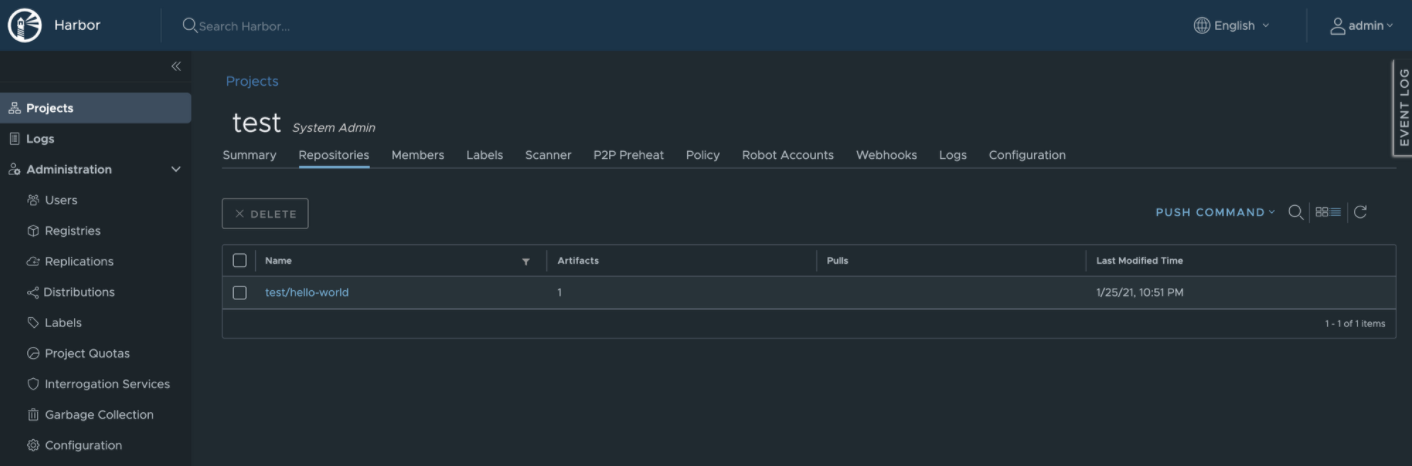Click the Users icon in the sidebar
This screenshot has width=1412, height=466.
click(33, 200)
